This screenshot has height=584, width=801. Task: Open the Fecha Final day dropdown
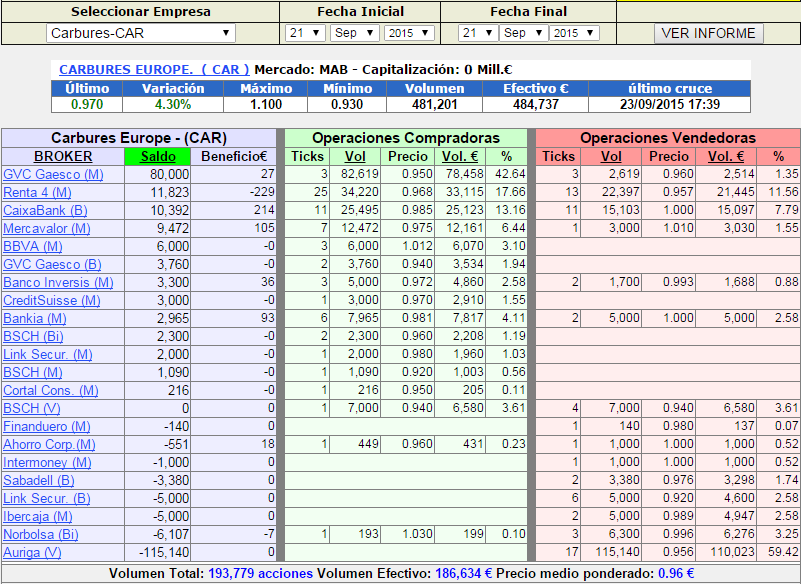478,33
